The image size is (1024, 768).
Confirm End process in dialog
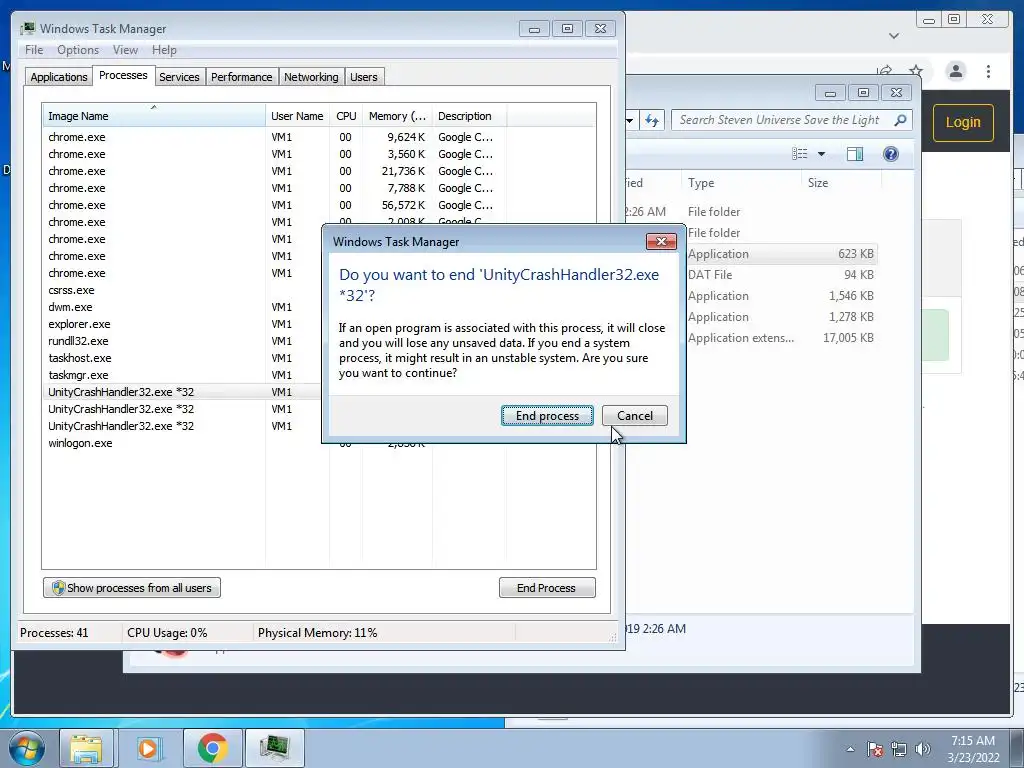coord(547,416)
